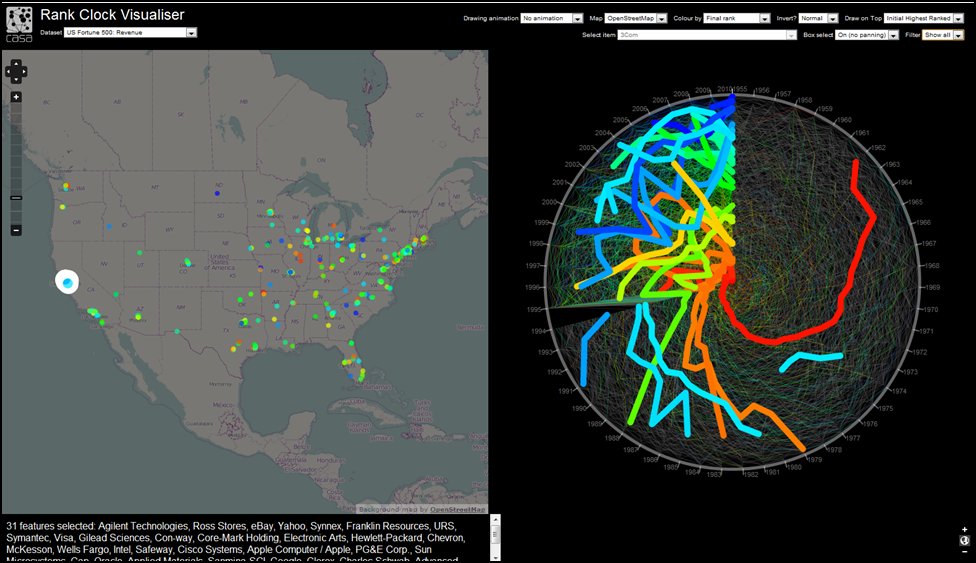Image resolution: width=976 pixels, height=563 pixels.
Task: Pan the map left with the arrow control
Action: (9, 72)
